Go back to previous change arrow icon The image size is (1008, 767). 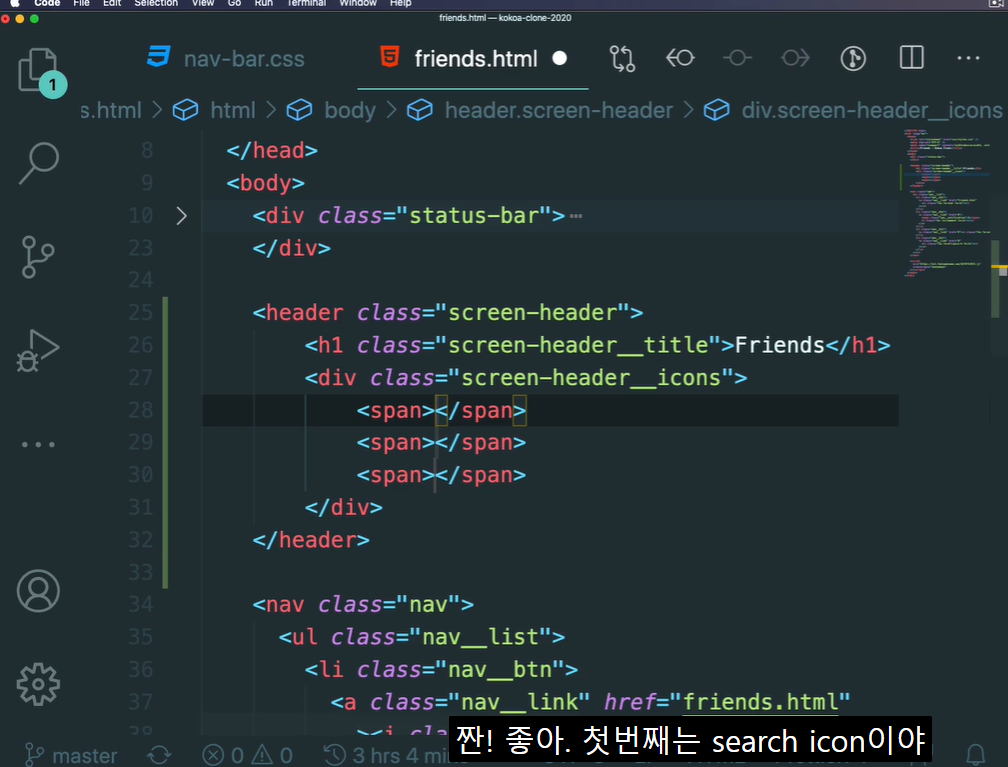pyautogui.click(x=680, y=59)
